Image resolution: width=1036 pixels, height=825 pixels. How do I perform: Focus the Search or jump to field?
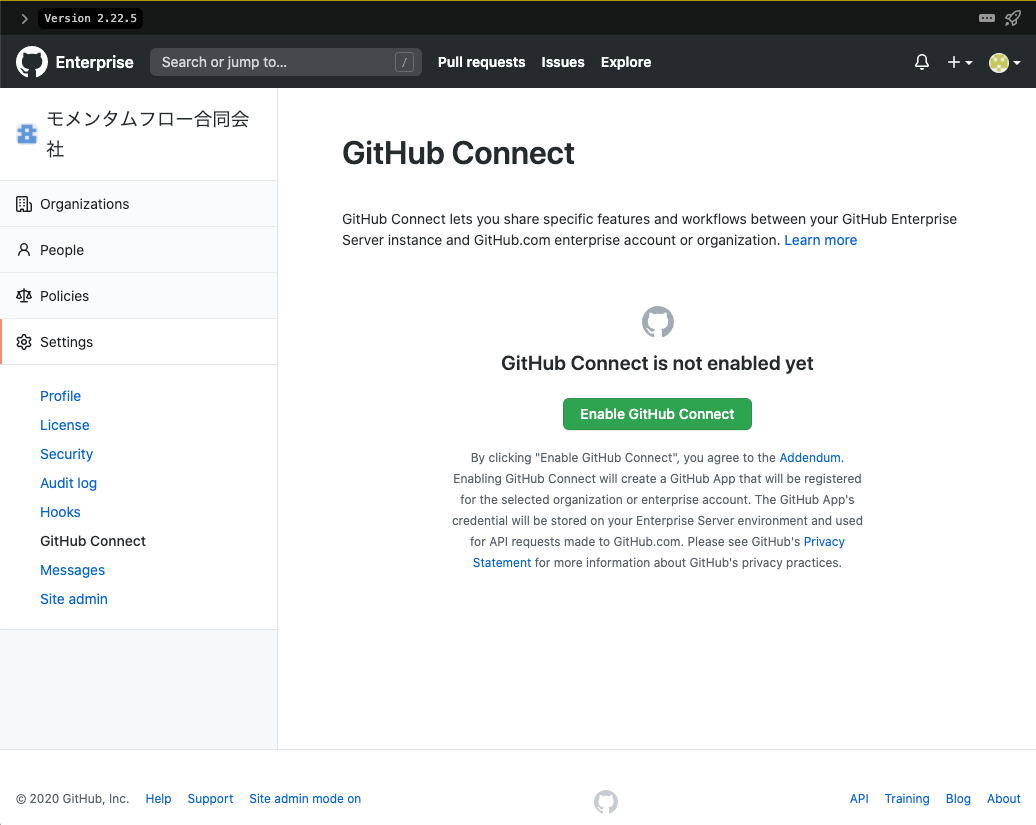click(285, 62)
